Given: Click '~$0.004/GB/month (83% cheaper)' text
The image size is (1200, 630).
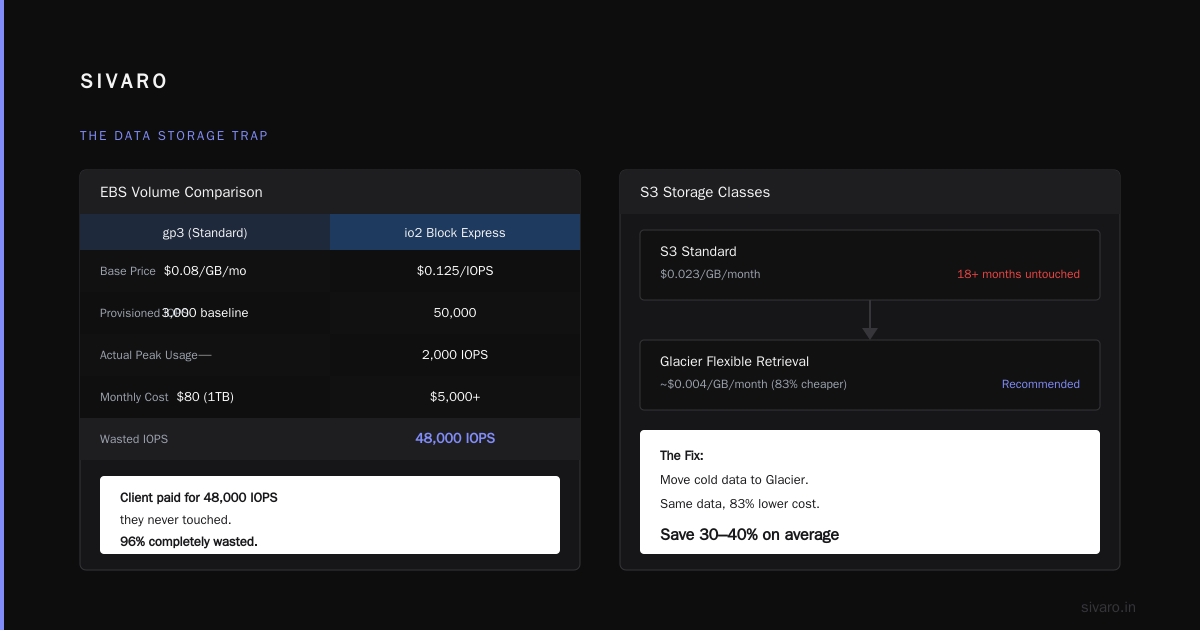Looking at the screenshot, I should point(753,384).
